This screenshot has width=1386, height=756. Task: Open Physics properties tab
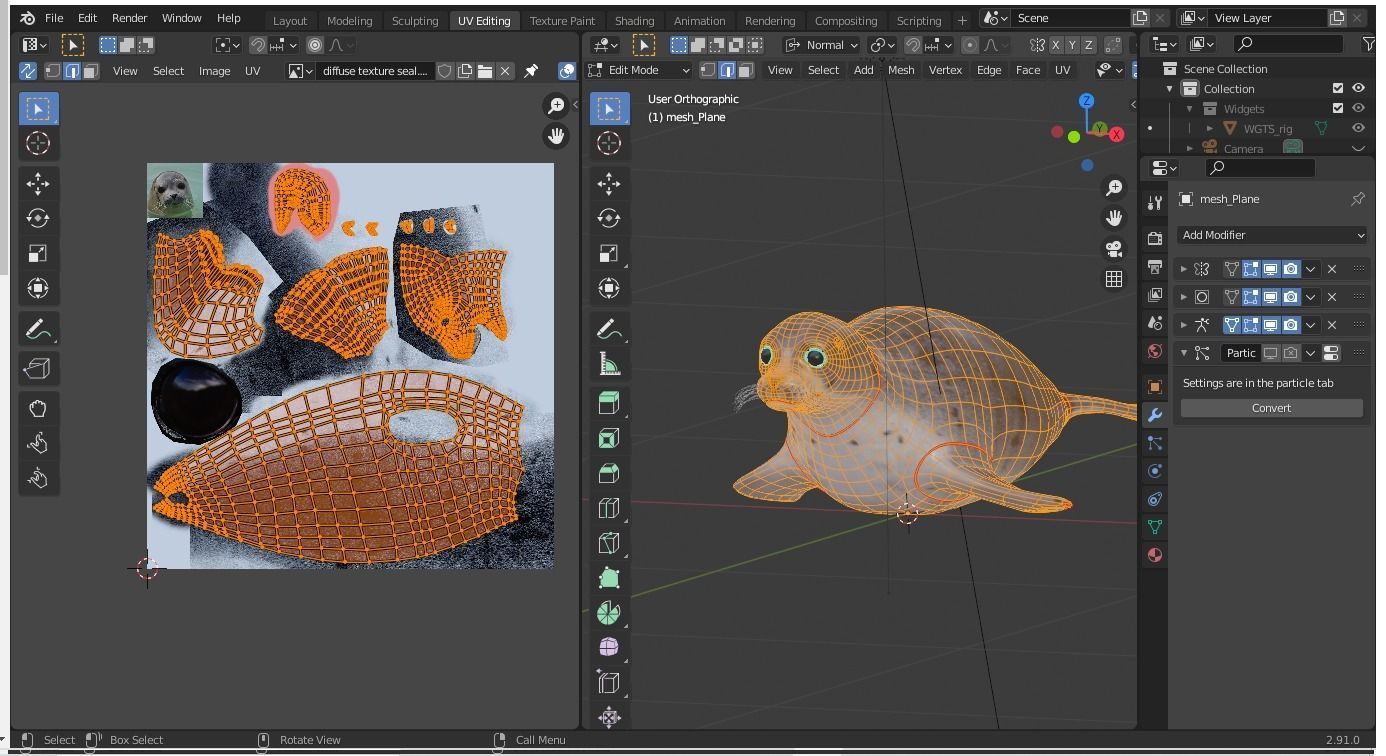coord(1155,471)
